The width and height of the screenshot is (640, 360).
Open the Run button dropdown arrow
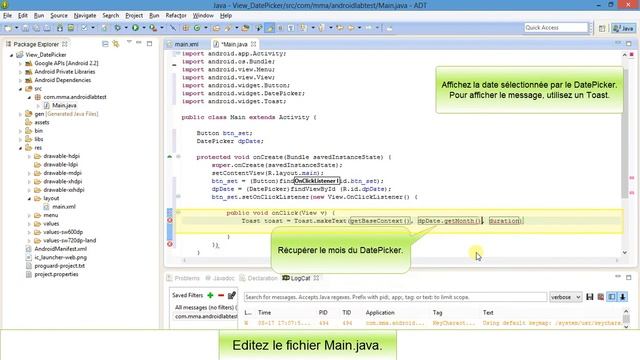point(144,28)
